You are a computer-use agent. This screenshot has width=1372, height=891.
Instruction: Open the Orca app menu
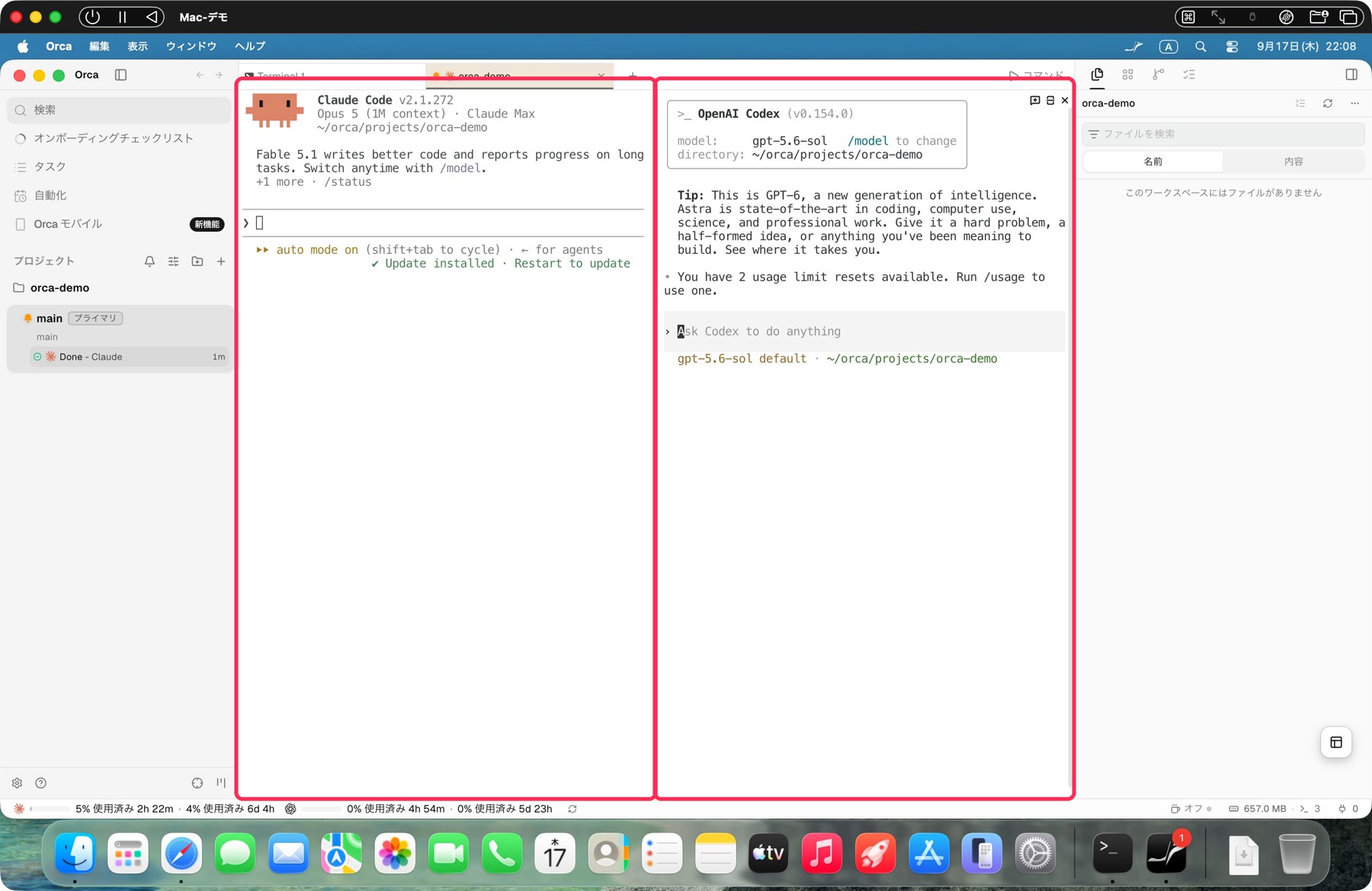click(x=59, y=46)
